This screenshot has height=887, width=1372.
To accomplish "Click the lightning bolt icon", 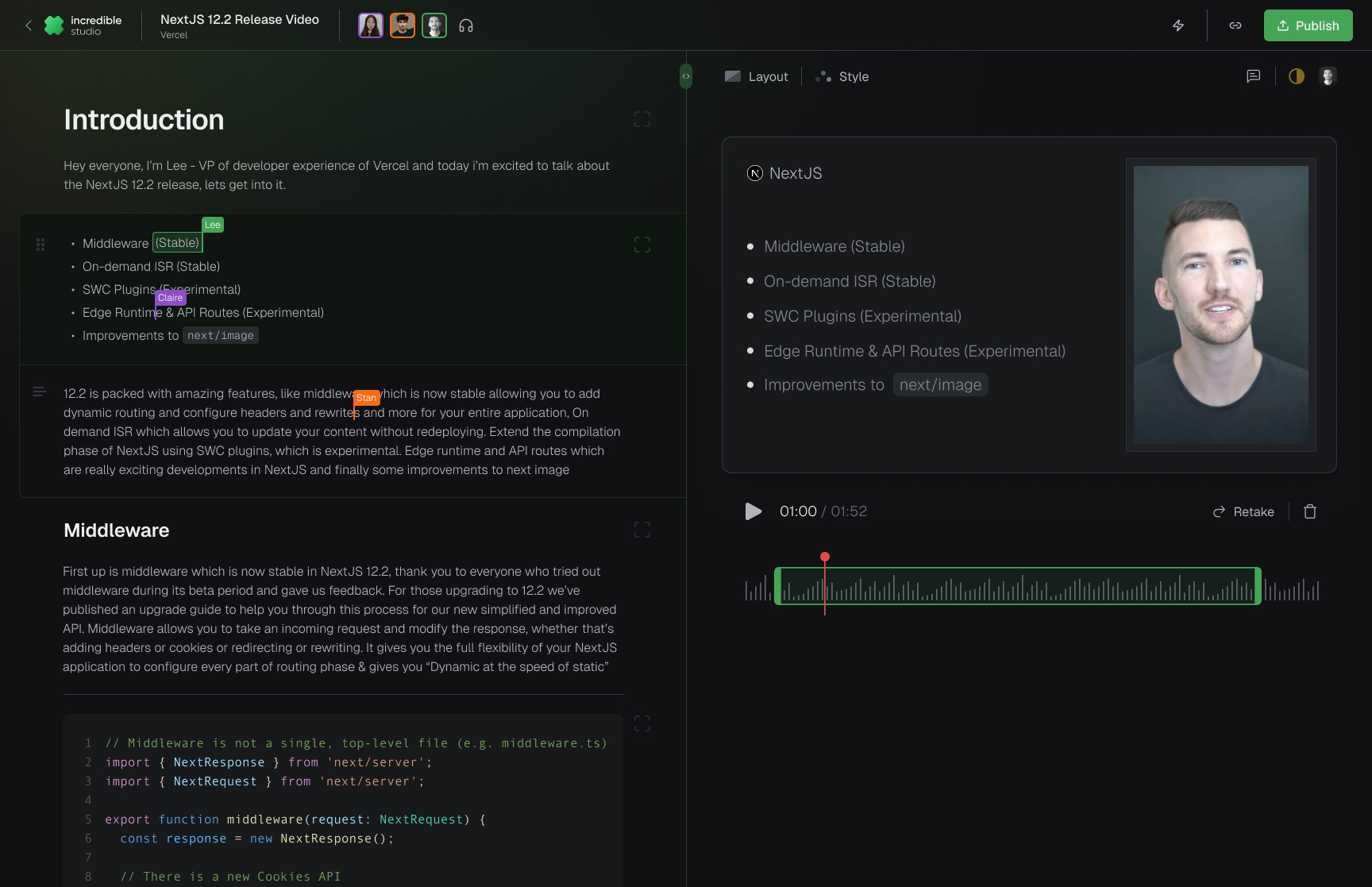I will [x=1178, y=25].
